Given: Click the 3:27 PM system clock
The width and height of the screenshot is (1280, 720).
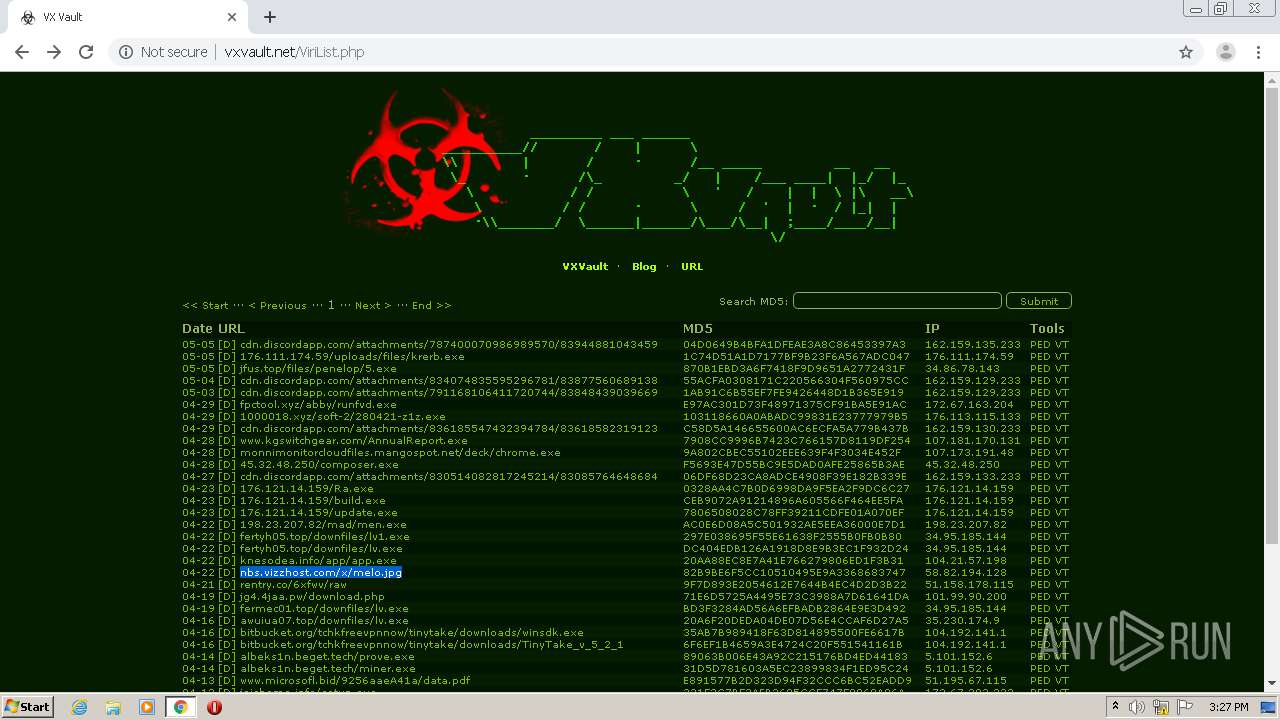Looking at the screenshot, I should (x=1229, y=707).
